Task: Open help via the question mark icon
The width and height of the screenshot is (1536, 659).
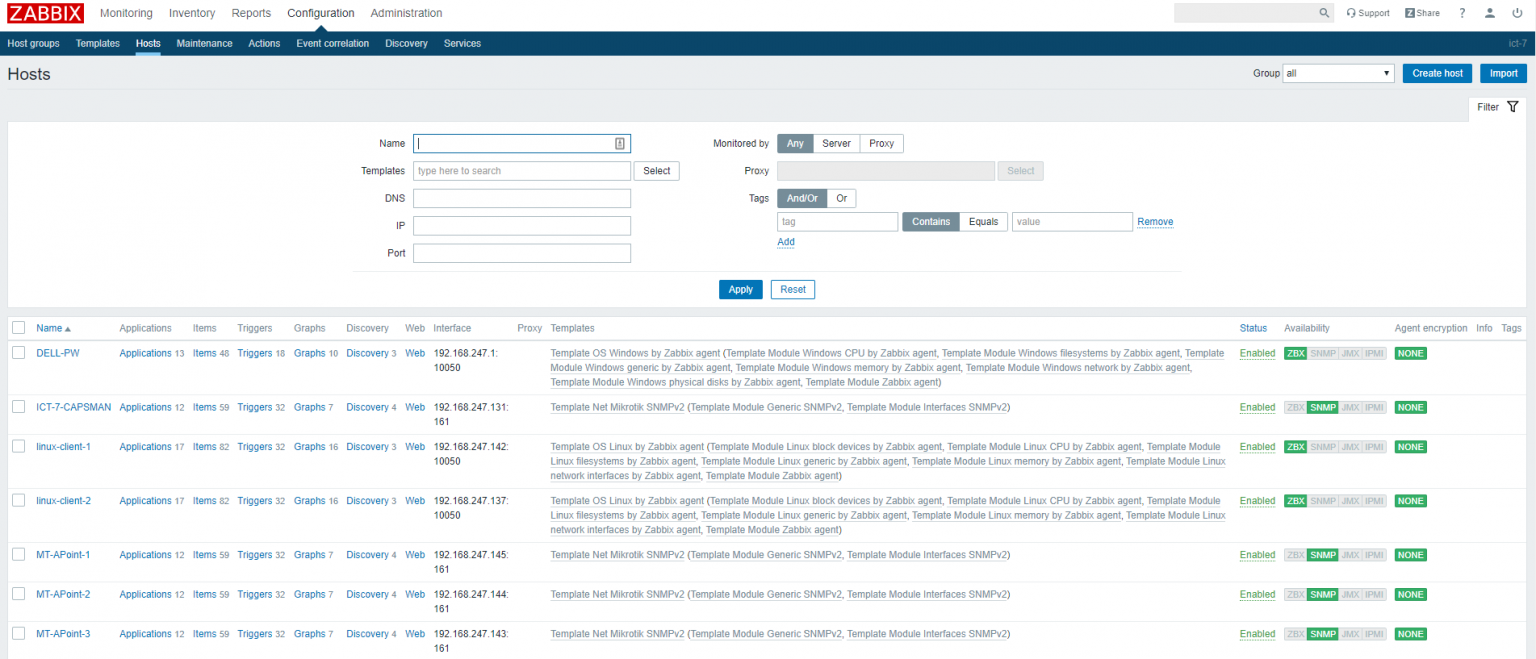Action: 1462,12
